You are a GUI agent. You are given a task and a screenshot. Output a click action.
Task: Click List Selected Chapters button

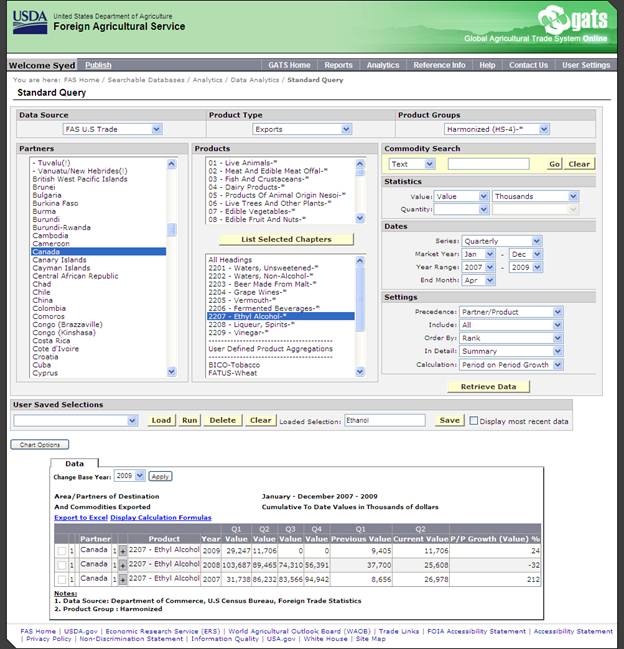(286, 239)
